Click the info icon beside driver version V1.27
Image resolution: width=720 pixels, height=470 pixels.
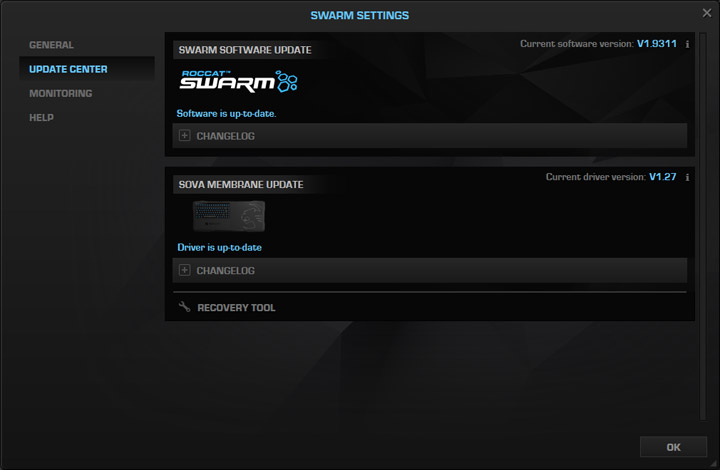pos(687,177)
